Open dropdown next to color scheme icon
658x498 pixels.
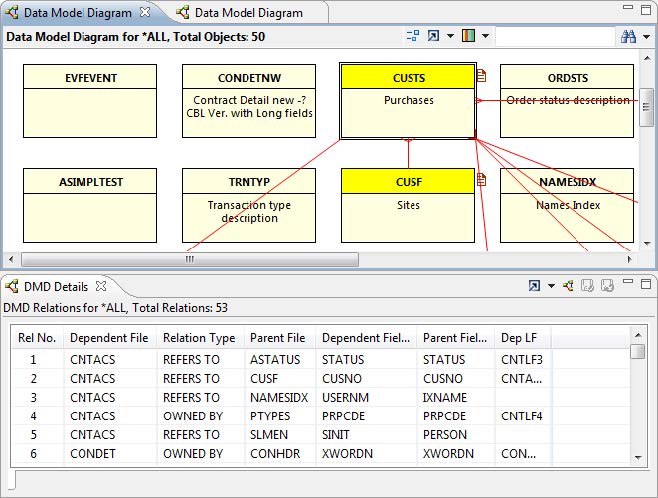point(486,36)
